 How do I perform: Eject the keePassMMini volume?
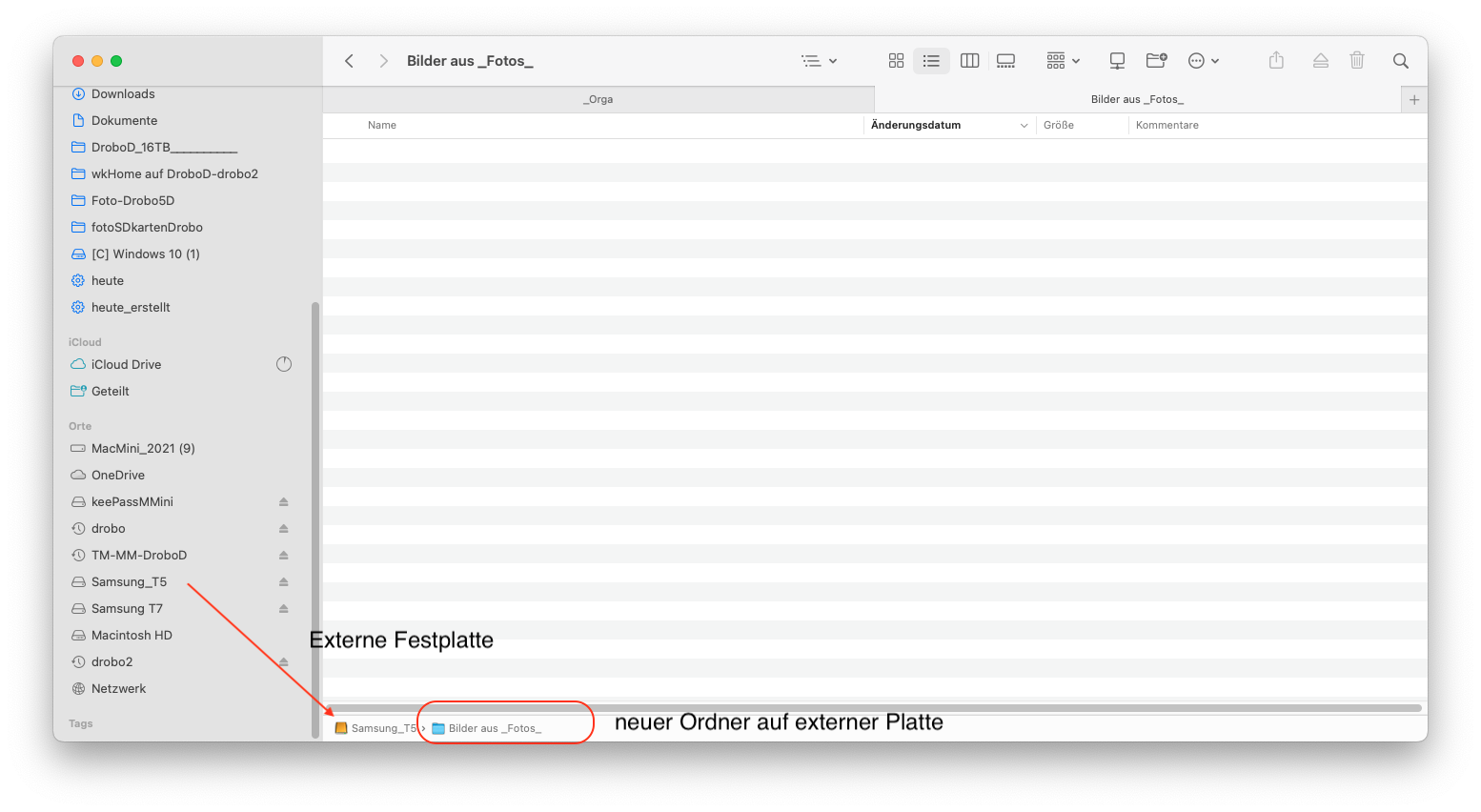coord(284,501)
